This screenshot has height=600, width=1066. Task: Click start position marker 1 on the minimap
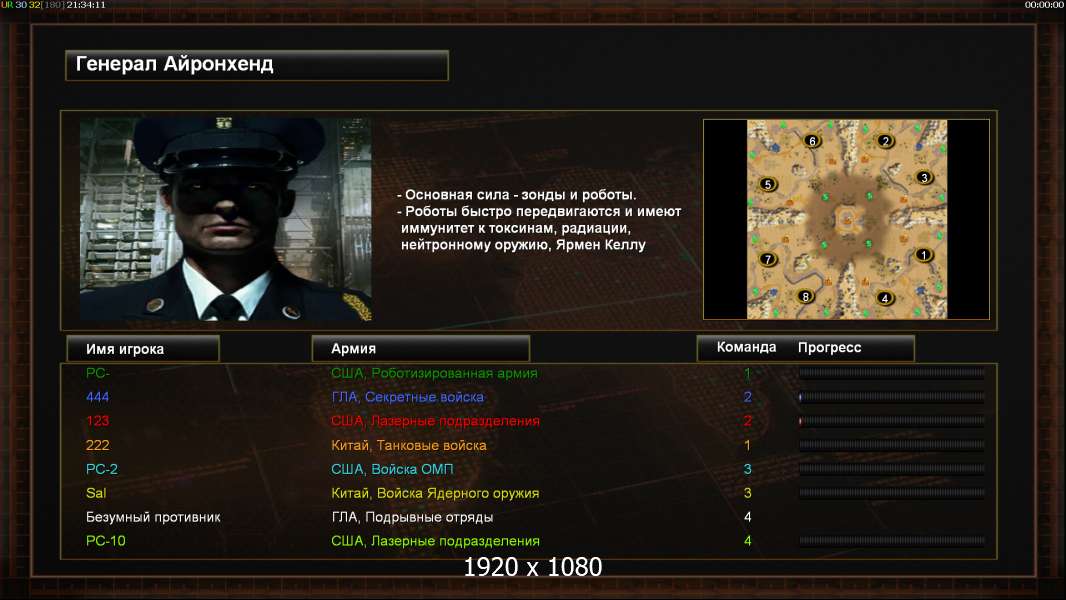click(923, 255)
